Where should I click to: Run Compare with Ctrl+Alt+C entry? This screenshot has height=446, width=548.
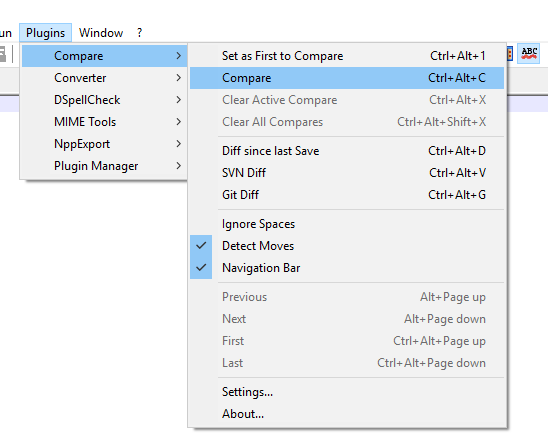(347, 78)
